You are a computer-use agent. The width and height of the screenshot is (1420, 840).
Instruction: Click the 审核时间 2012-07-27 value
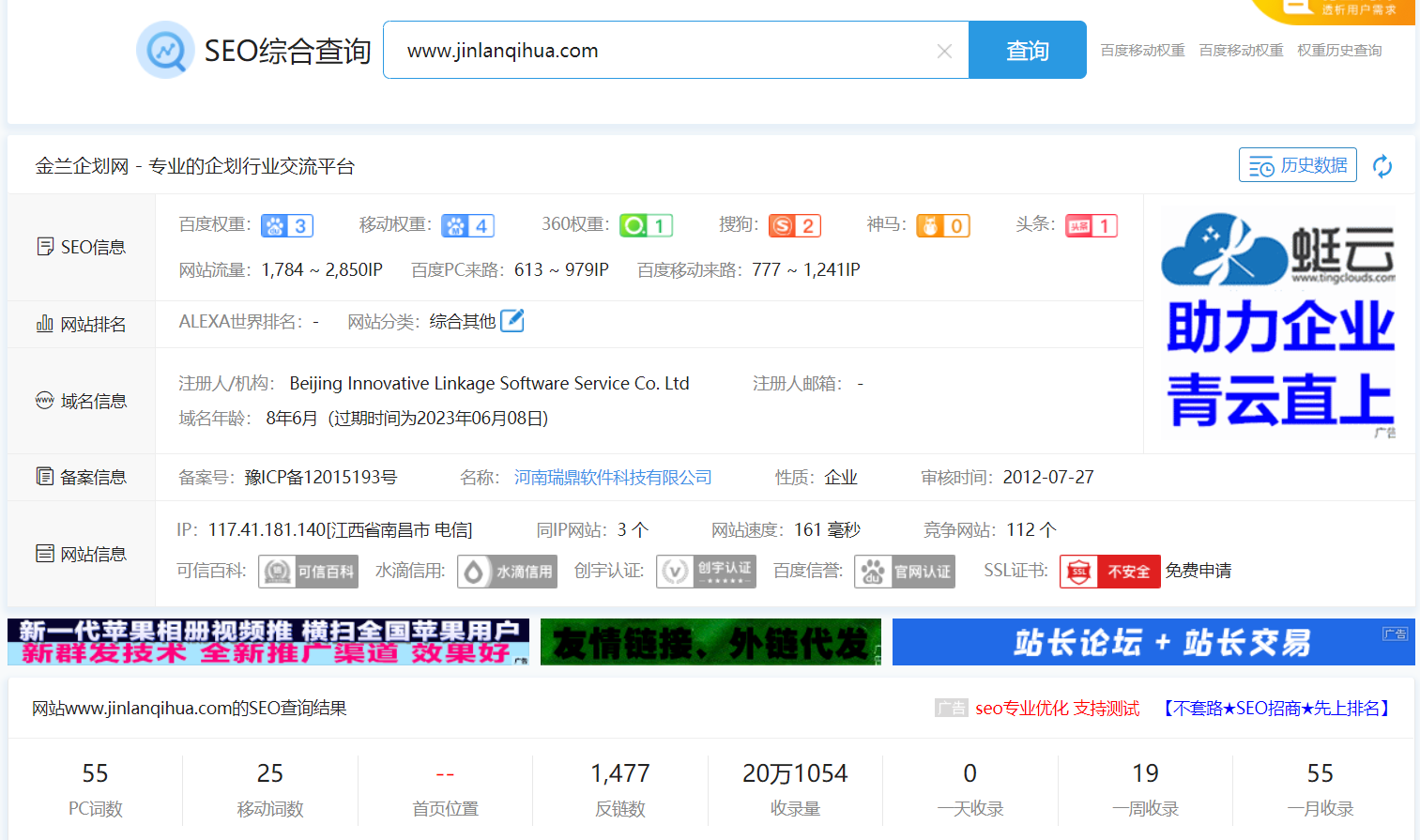point(1048,478)
